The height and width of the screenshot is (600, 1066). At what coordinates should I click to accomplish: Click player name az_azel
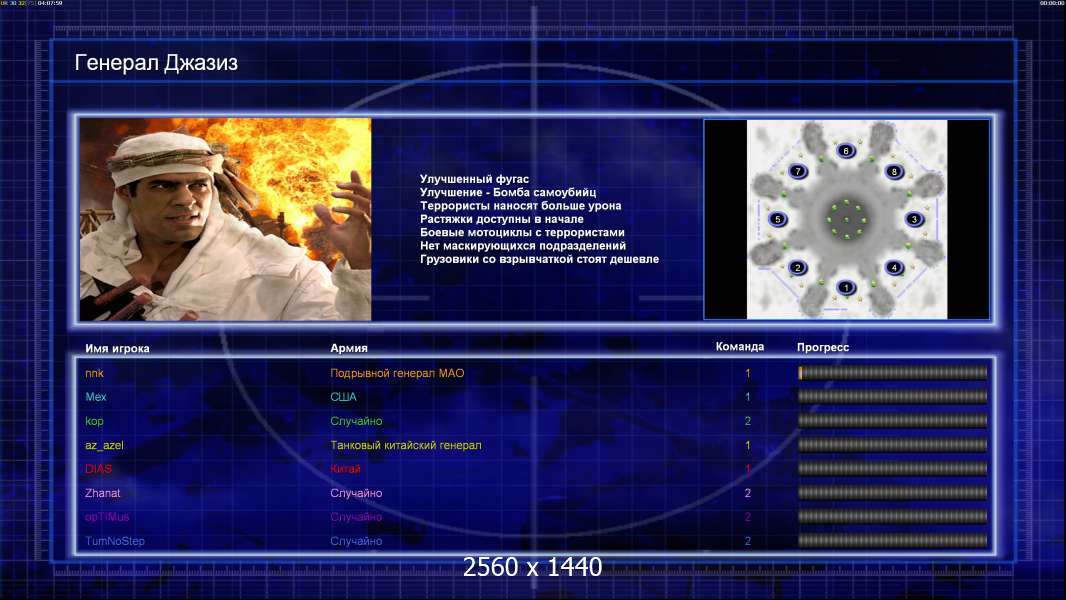[104, 445]
